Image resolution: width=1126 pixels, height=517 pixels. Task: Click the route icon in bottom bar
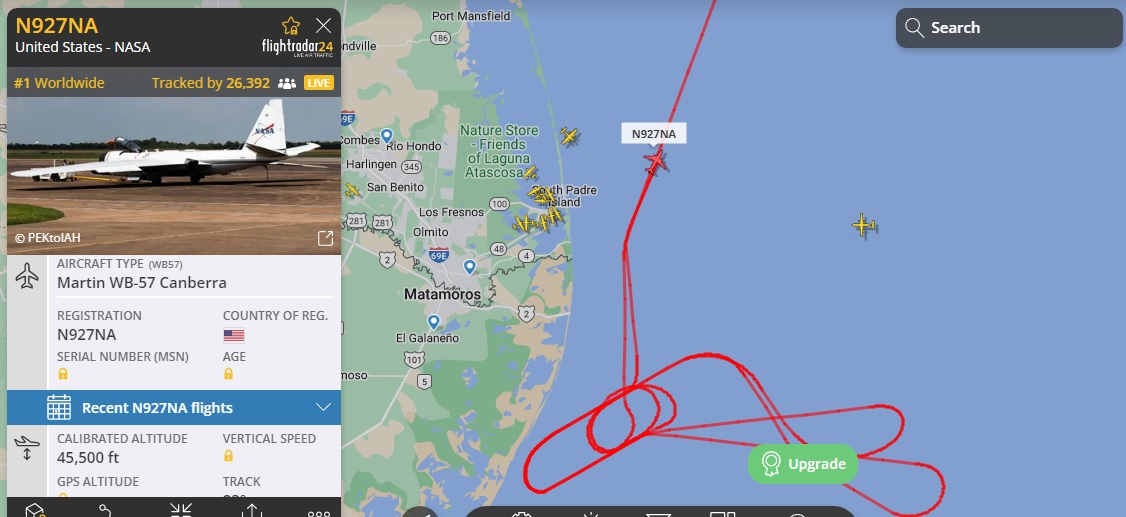coord(106,509)
